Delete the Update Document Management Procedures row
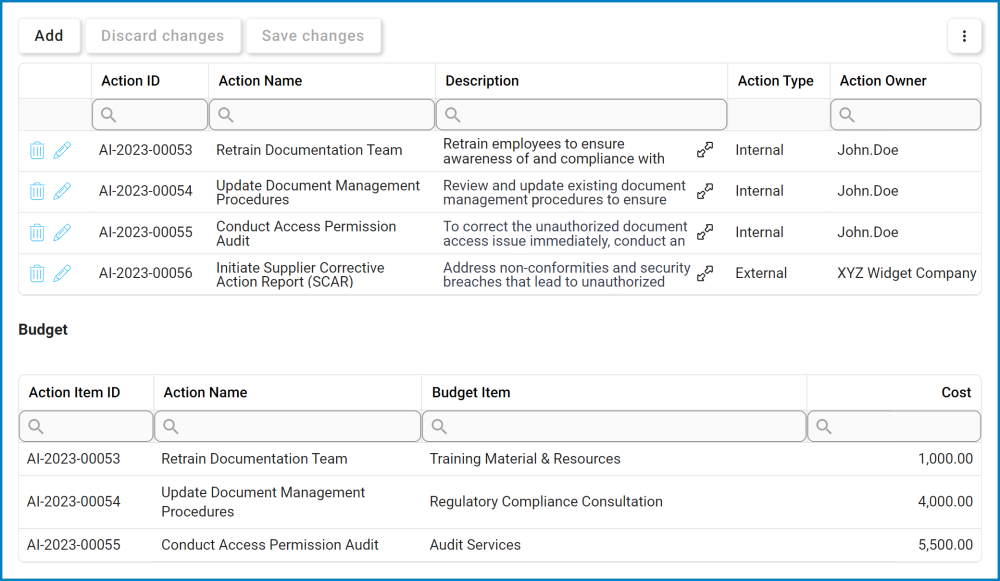Viewport: 1000px width, 581px height. 37,191
